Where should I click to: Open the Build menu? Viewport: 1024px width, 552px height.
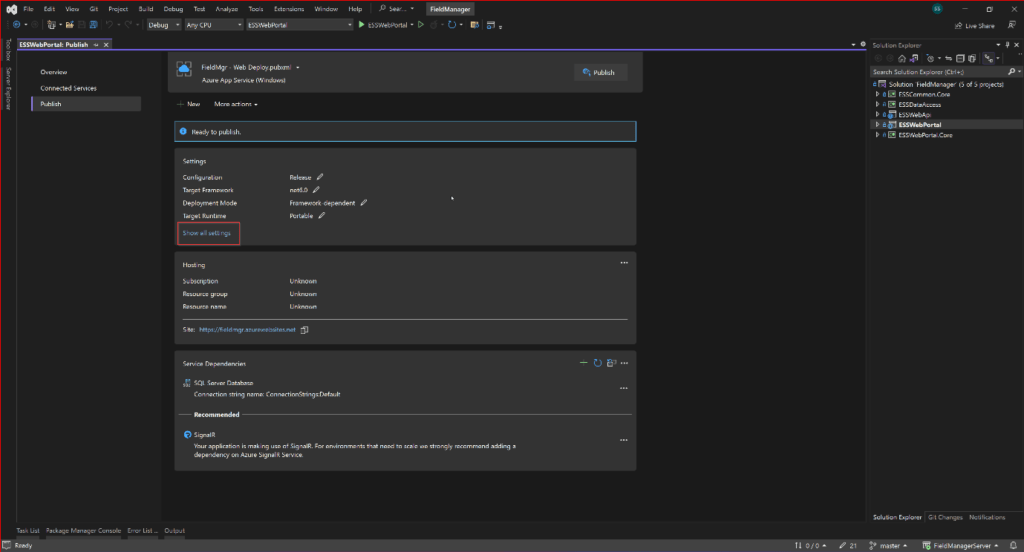click(146, 9)
